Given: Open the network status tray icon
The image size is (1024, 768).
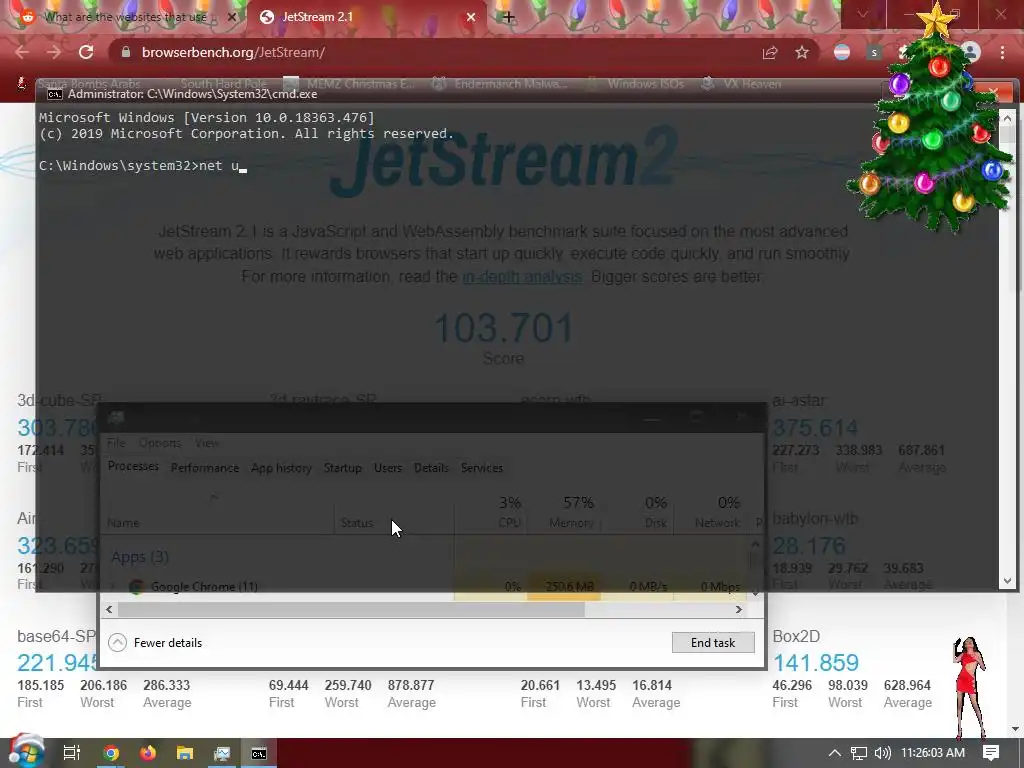Looking at the screenshot, I should pyautogui.click(x=859, y=753).
